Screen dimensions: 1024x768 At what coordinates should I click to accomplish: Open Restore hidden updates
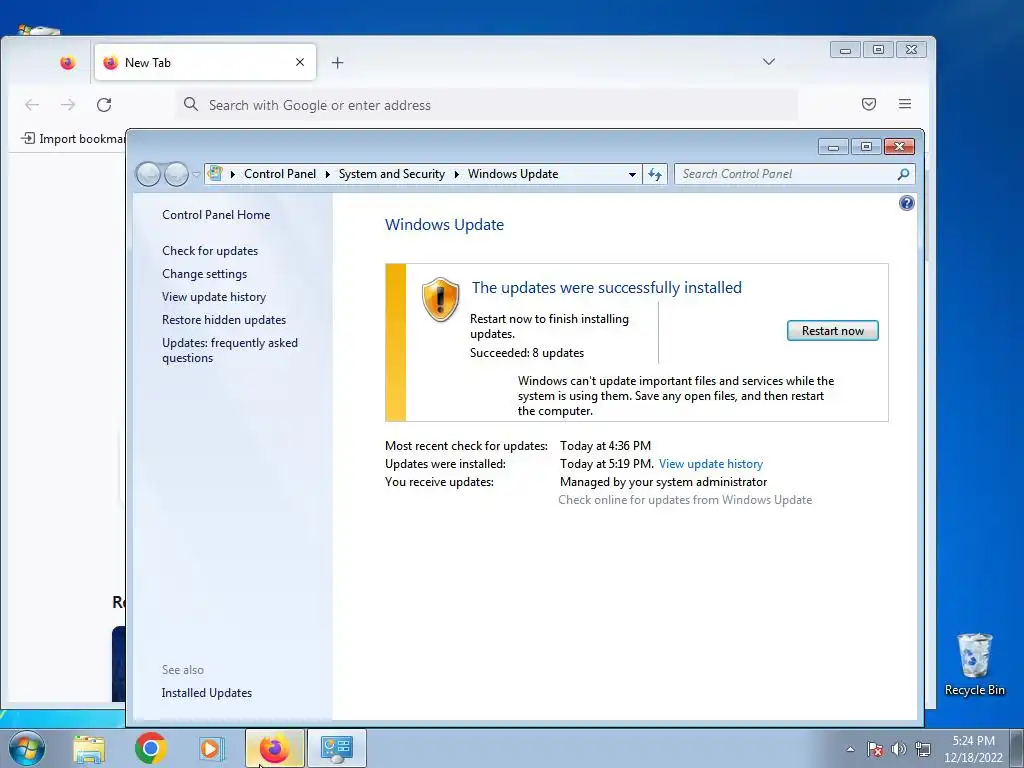tap(224, 319)
